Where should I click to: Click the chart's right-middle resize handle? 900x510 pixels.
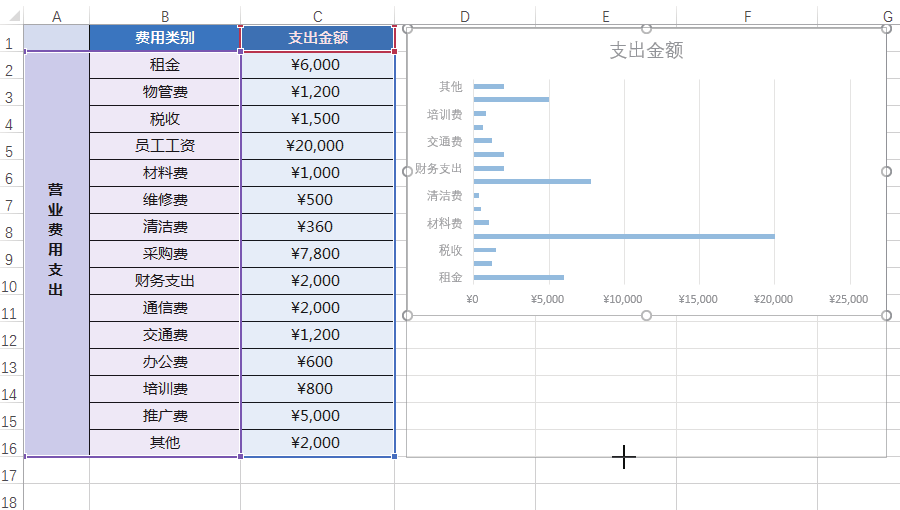click(x=886, y=172)
